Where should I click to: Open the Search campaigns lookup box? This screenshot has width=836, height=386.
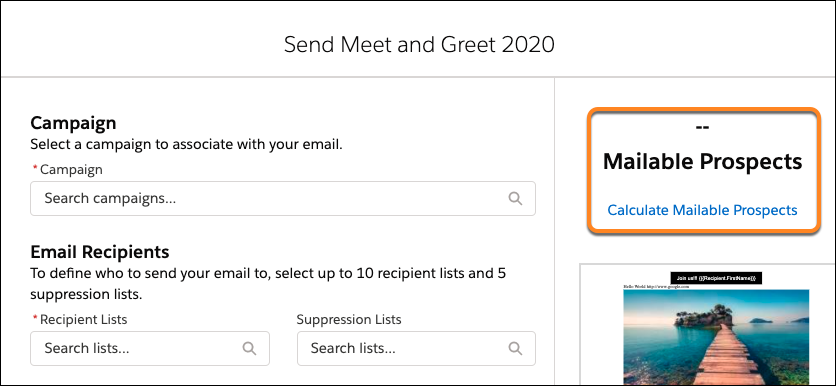(283, 198)
